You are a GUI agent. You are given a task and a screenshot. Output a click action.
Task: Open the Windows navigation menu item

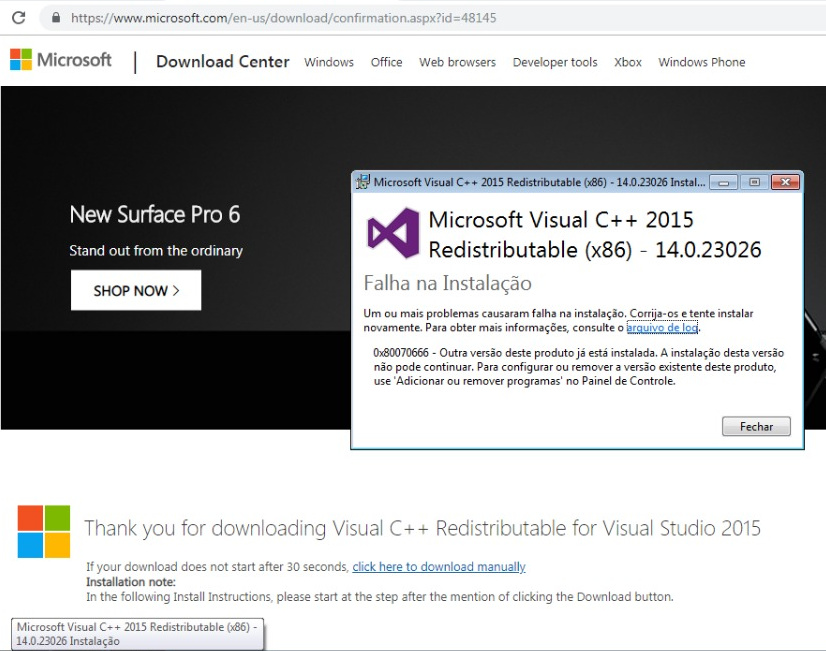click(x=329, y=62)
